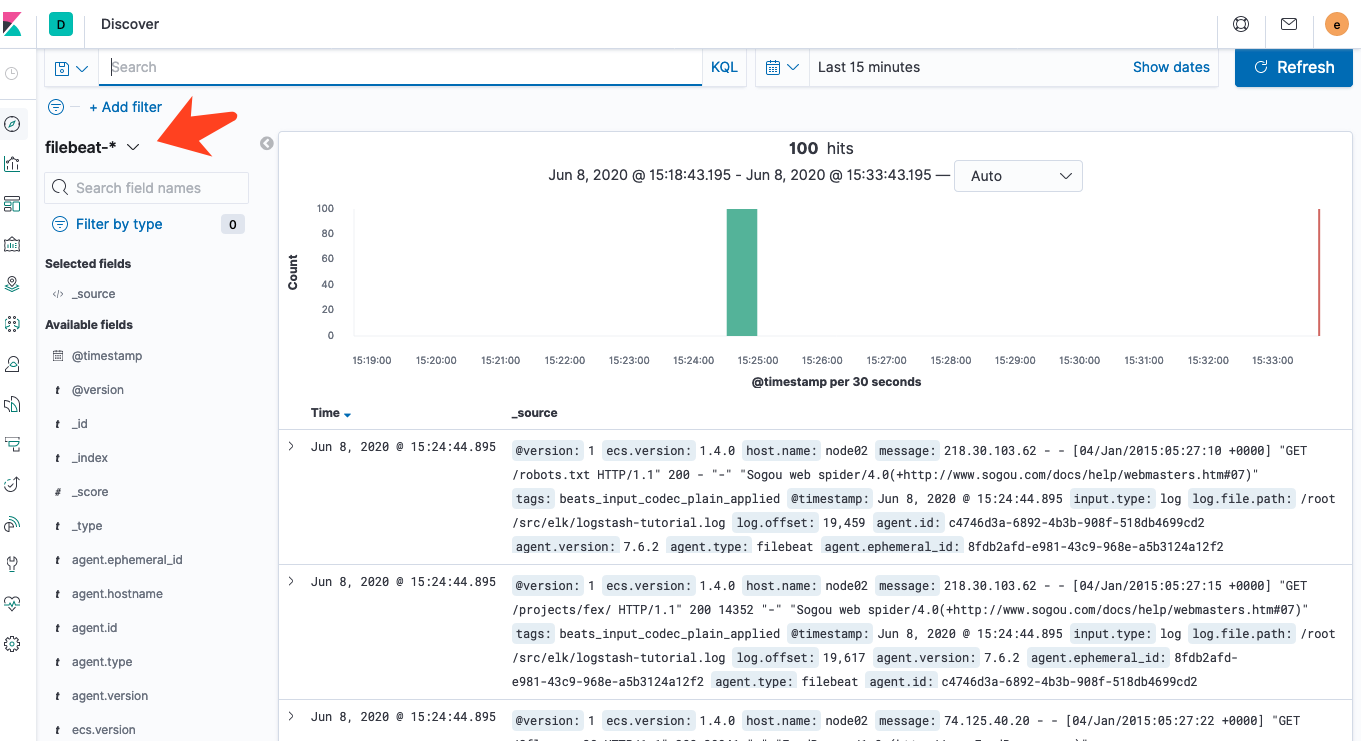The height and width of the screenshot is (741, 1361).
Task: Open the user avatar menu
Action: tap(1337, 24)
